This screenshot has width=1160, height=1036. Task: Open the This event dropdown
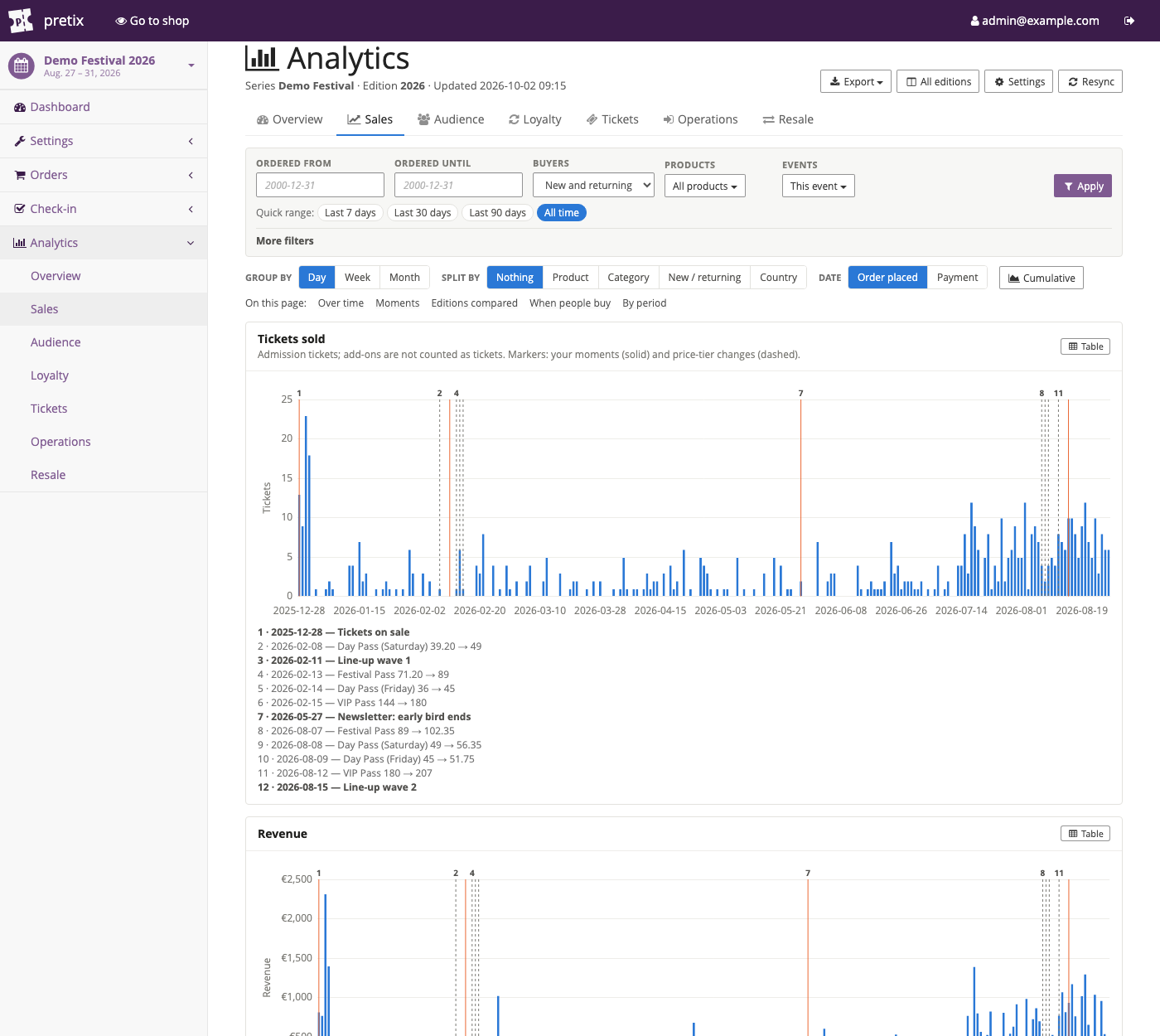pos(818,186)
